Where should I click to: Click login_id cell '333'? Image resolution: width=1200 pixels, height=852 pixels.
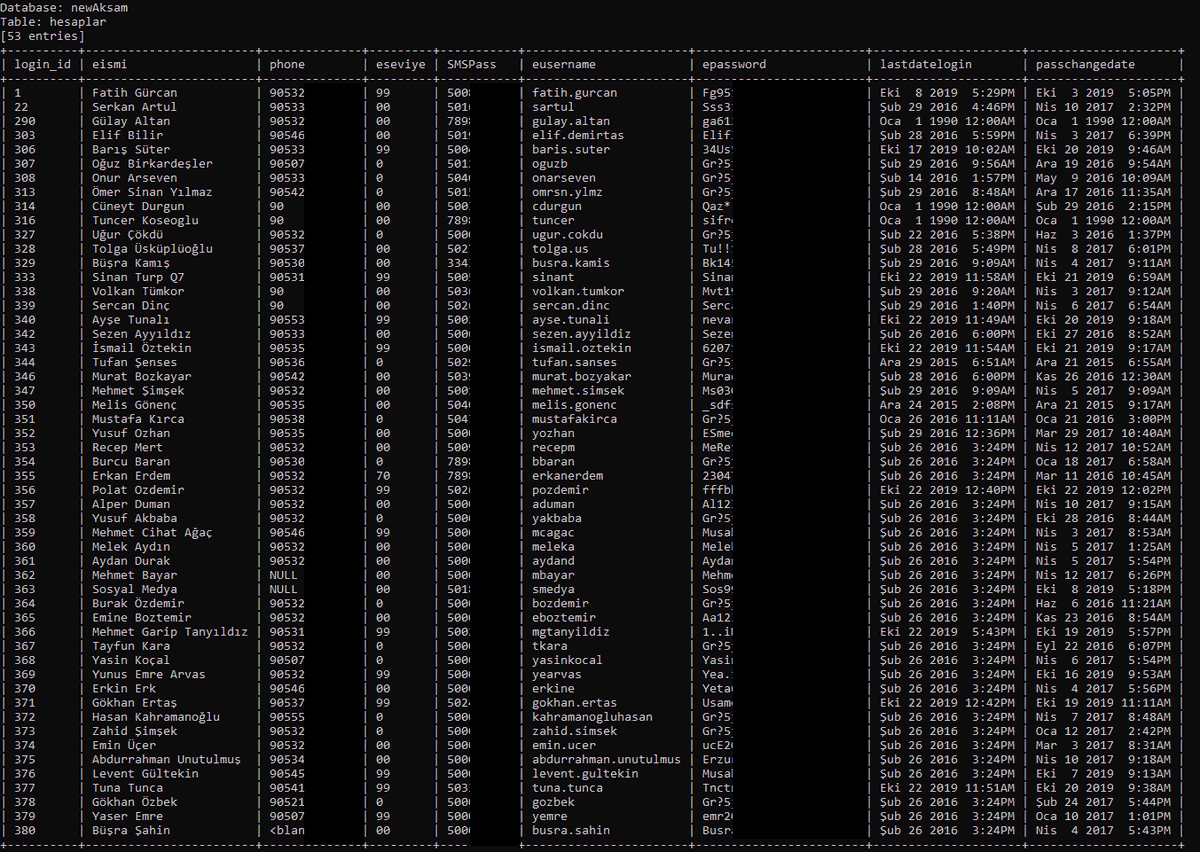(x=25, y=277)
